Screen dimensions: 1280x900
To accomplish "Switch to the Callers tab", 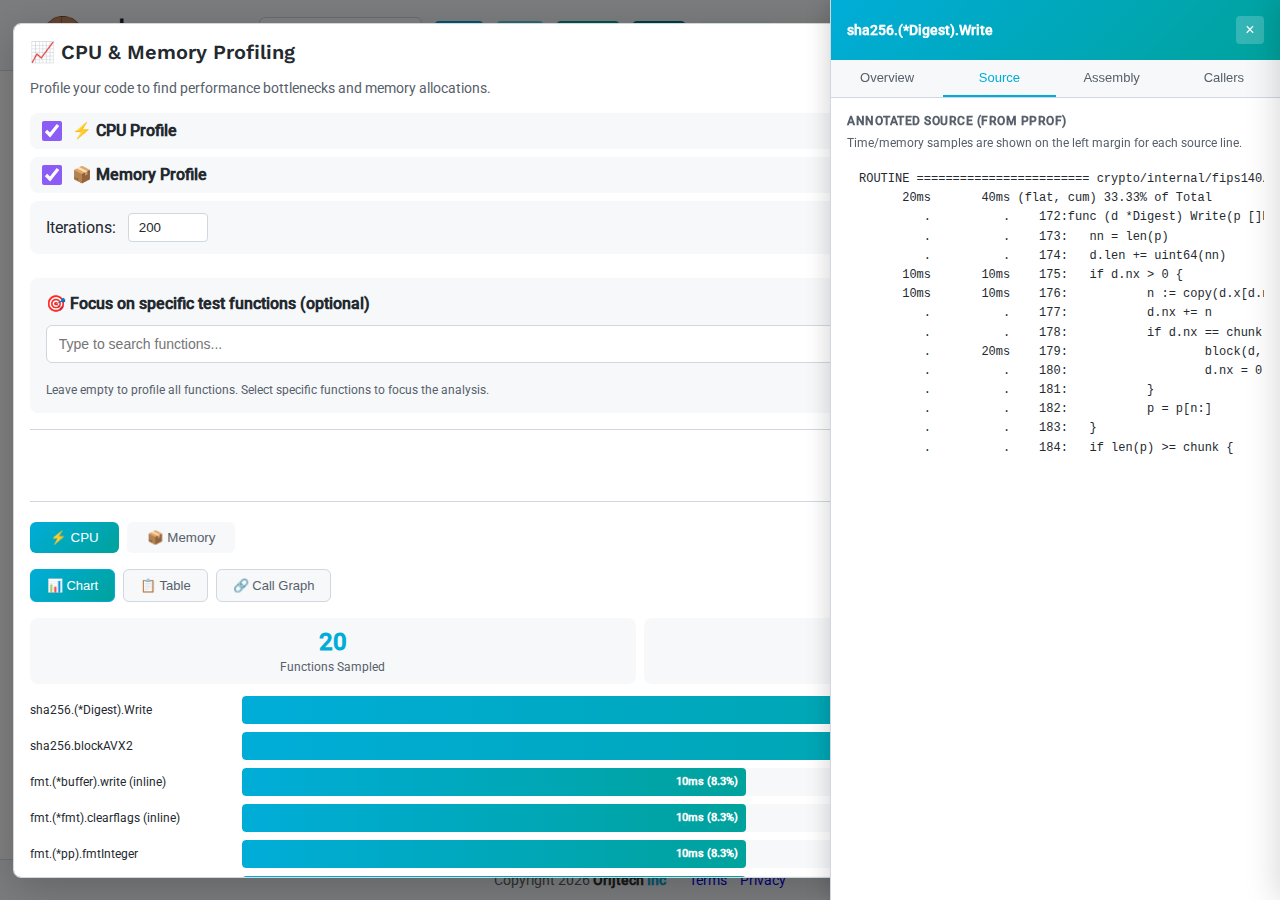I will click(x=1223, y=78).
